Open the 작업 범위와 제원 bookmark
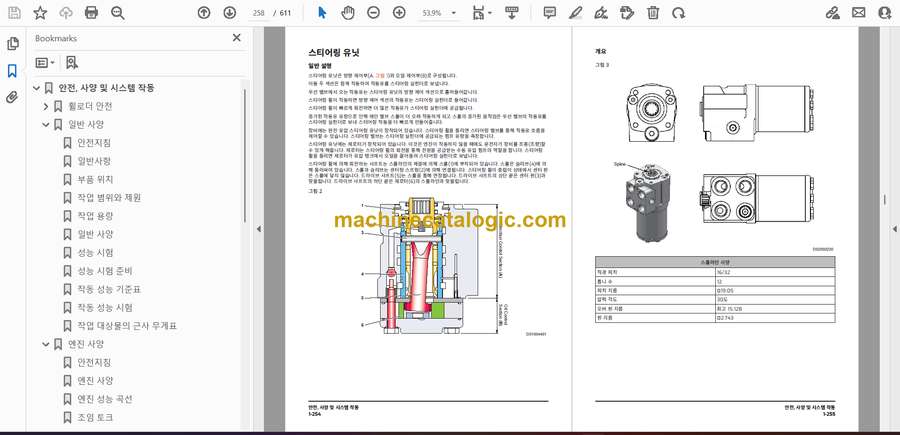Image resolution: width=900 pixels, height=435 pixels. click(109, 198)
